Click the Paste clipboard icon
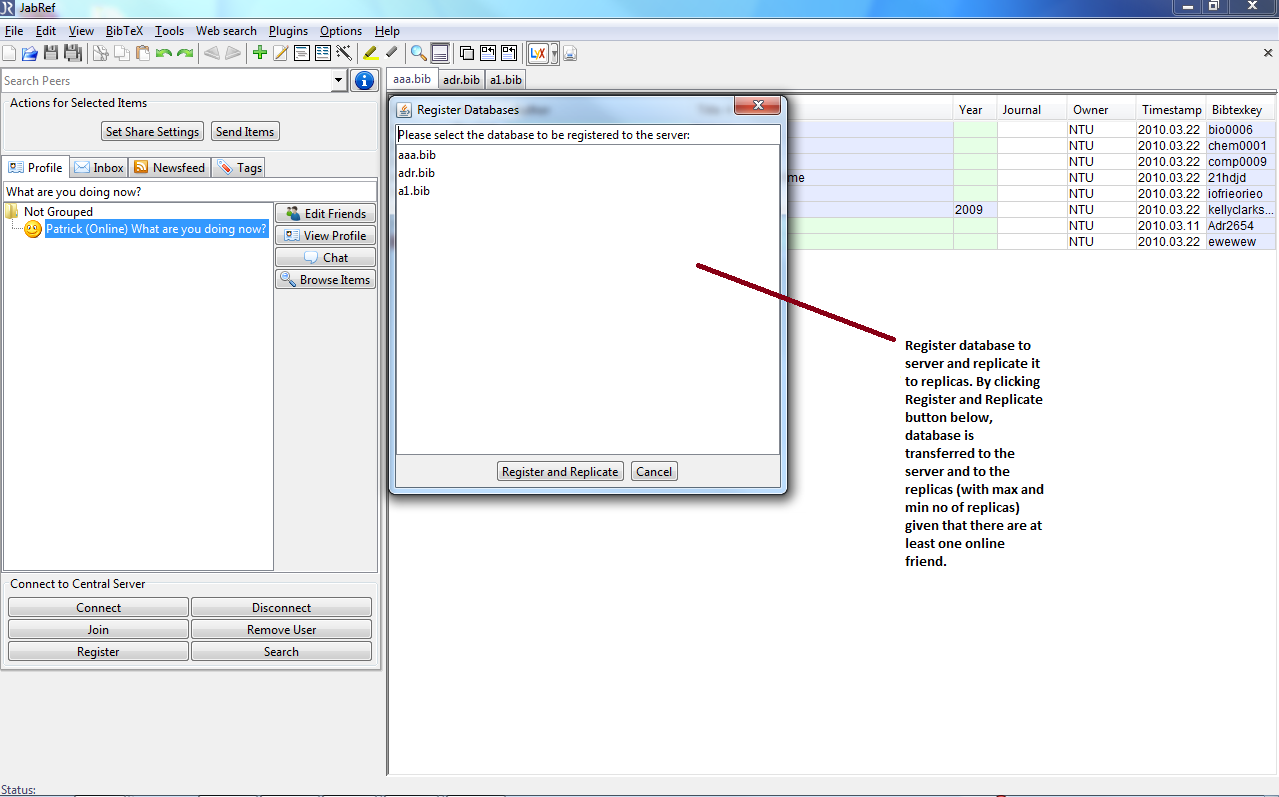The width and height of the screenshot is (1279, 797). [x=142, y=53]
